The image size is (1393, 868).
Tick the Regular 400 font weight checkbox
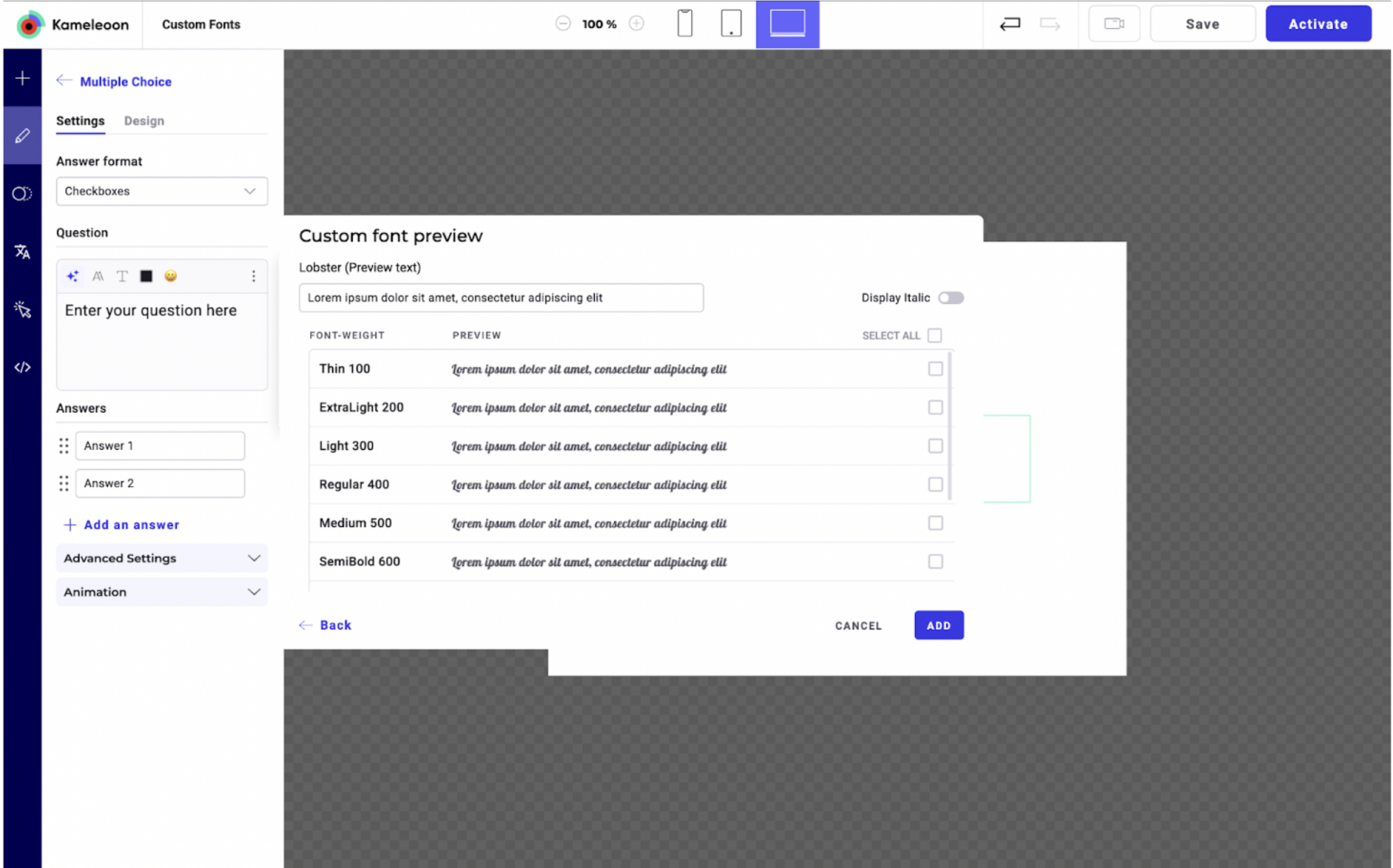coord(935,485)
